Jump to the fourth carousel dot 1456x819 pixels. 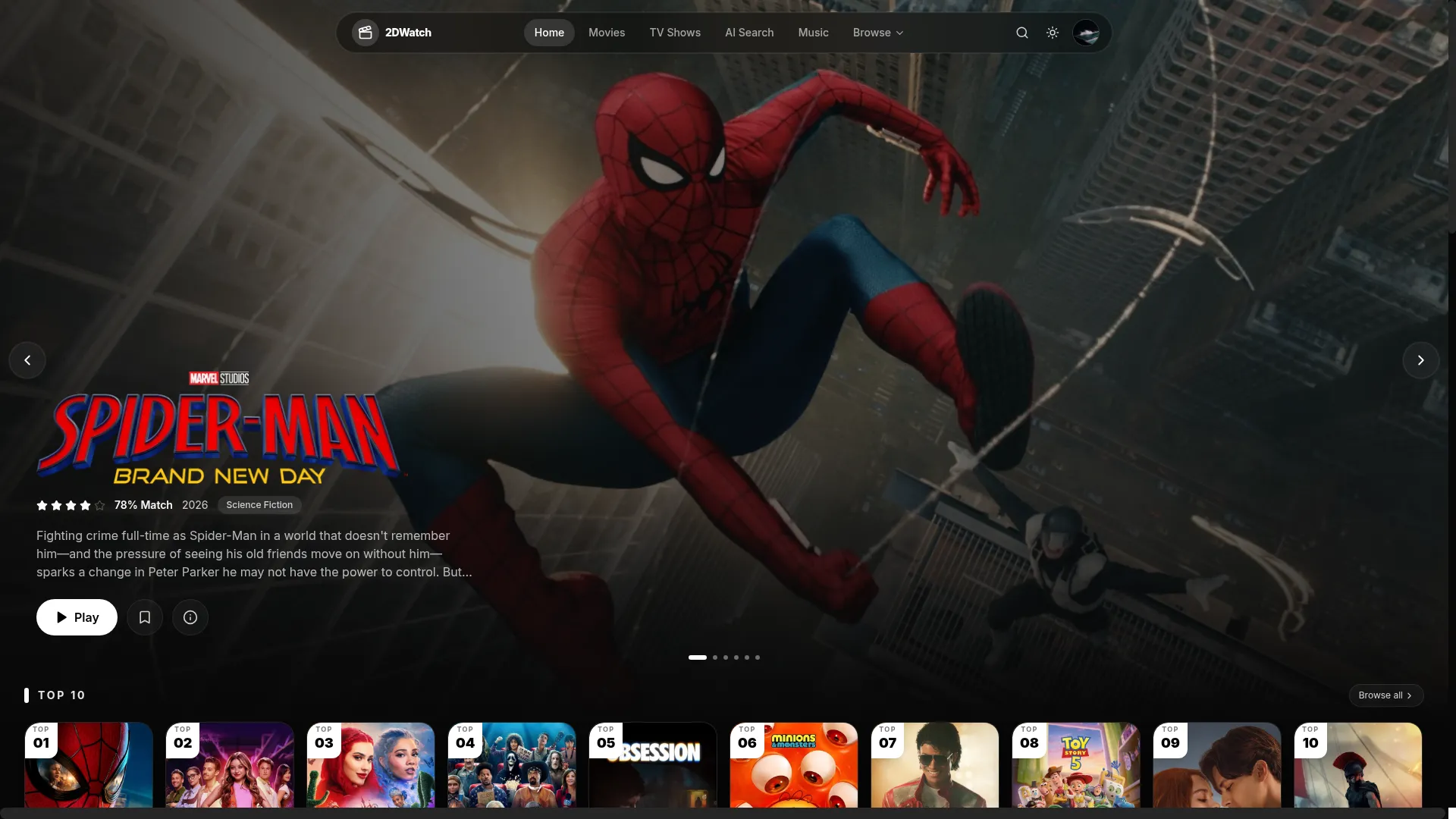tap(736, 657)
